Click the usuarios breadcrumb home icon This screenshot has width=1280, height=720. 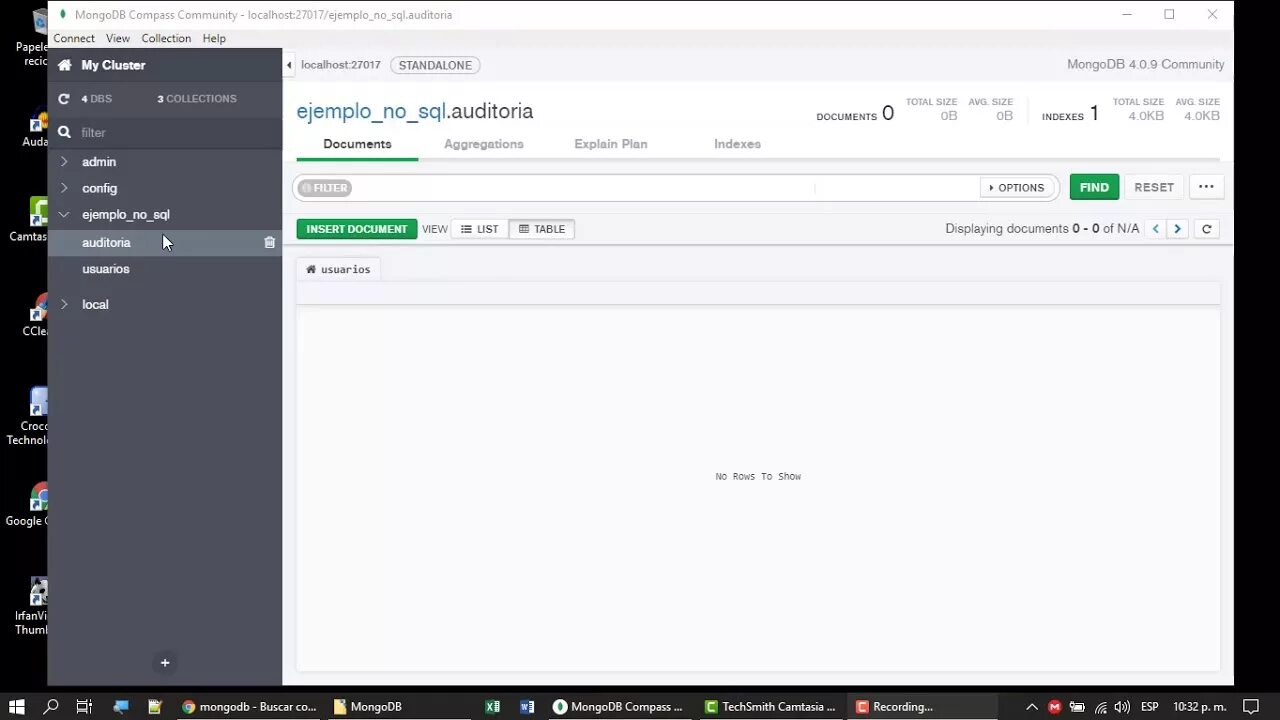[x=311, y=269]
